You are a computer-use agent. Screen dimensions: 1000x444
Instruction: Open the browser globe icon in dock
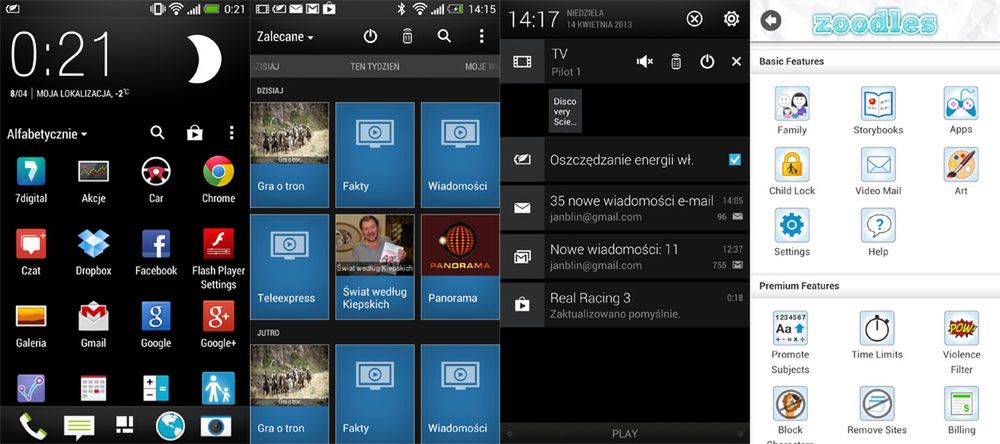coord(170,426)
